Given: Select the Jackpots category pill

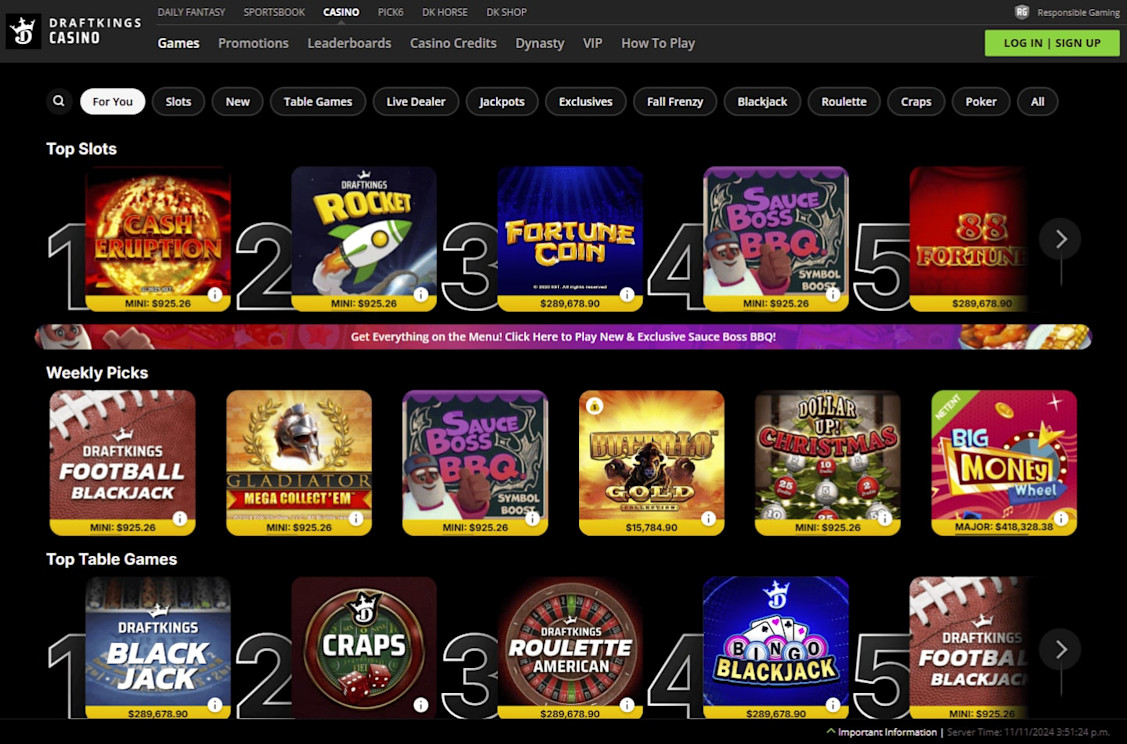Looking at the screenshot, I should click(x=502, y=101).
